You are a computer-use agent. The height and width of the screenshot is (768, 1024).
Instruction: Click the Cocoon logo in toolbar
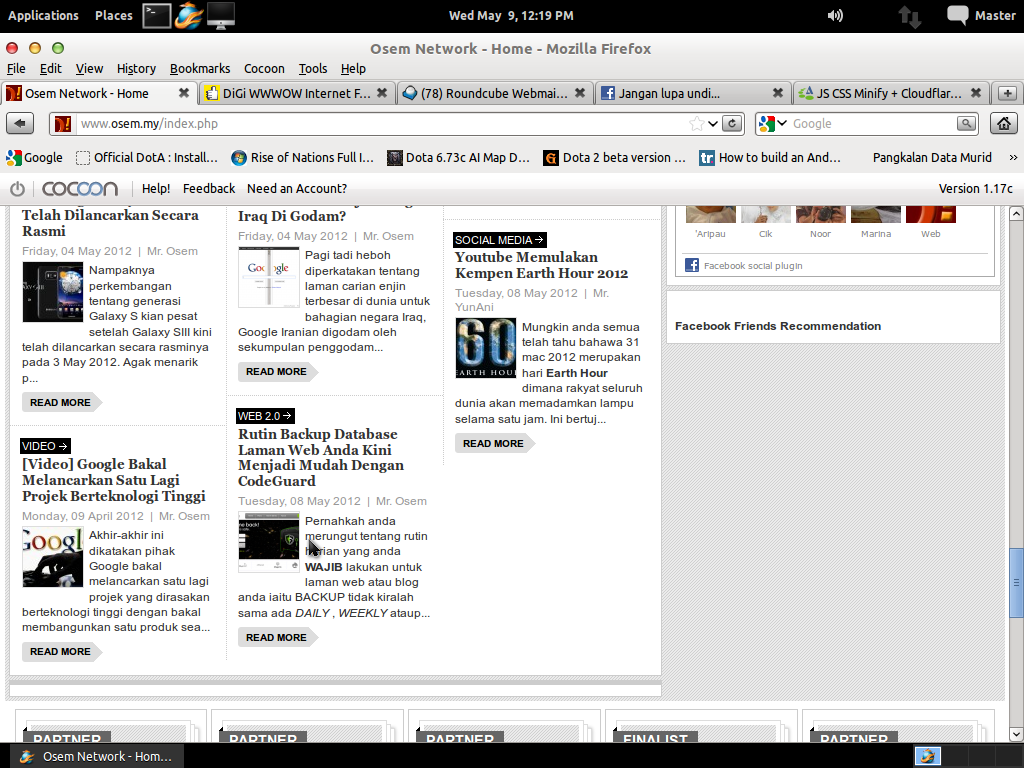coord(80,189)
